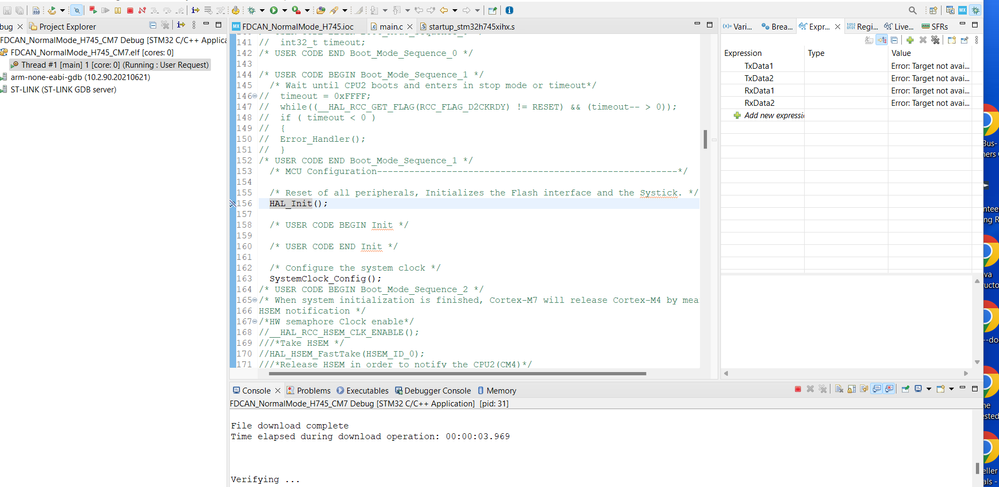
Task: Click red Terminate icon in Console toolbar
Action: click(798, 389)
